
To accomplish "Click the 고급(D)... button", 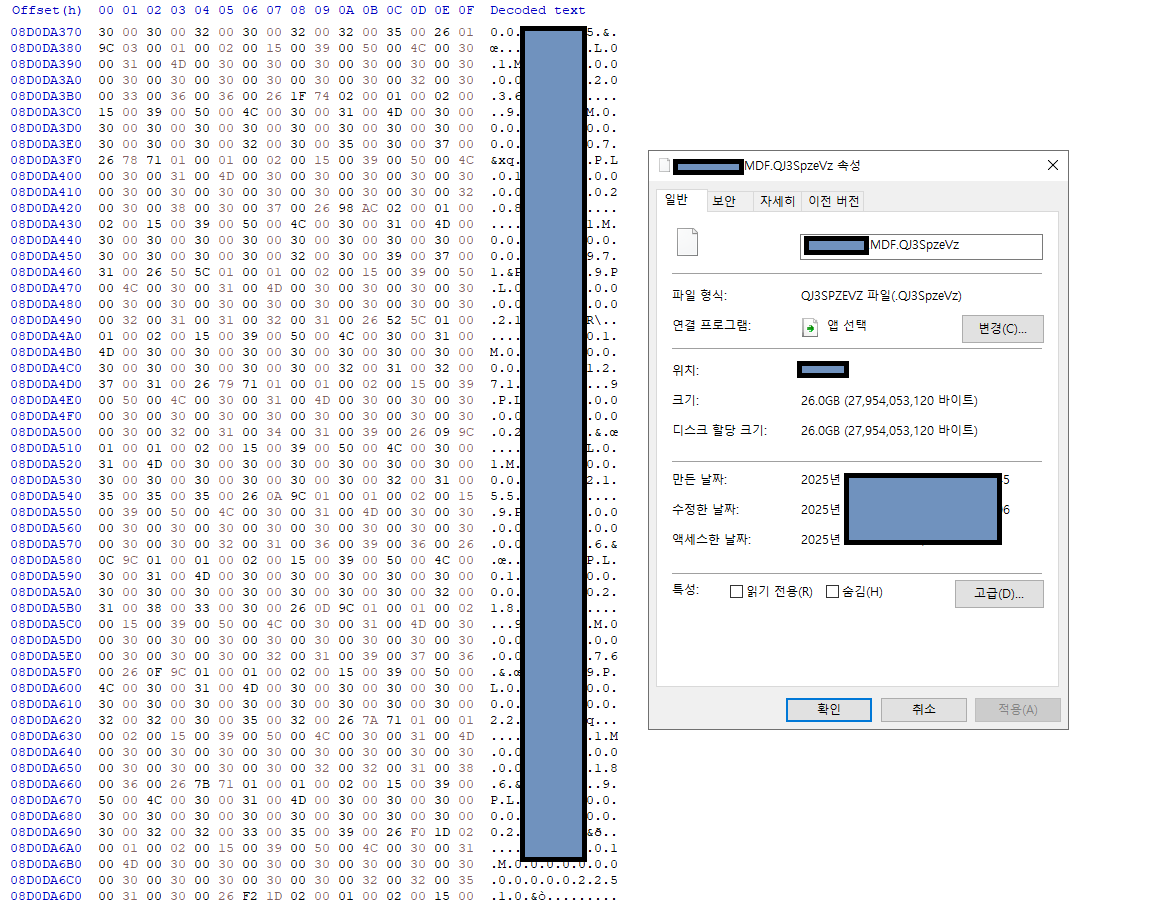I will click(998, 594).
